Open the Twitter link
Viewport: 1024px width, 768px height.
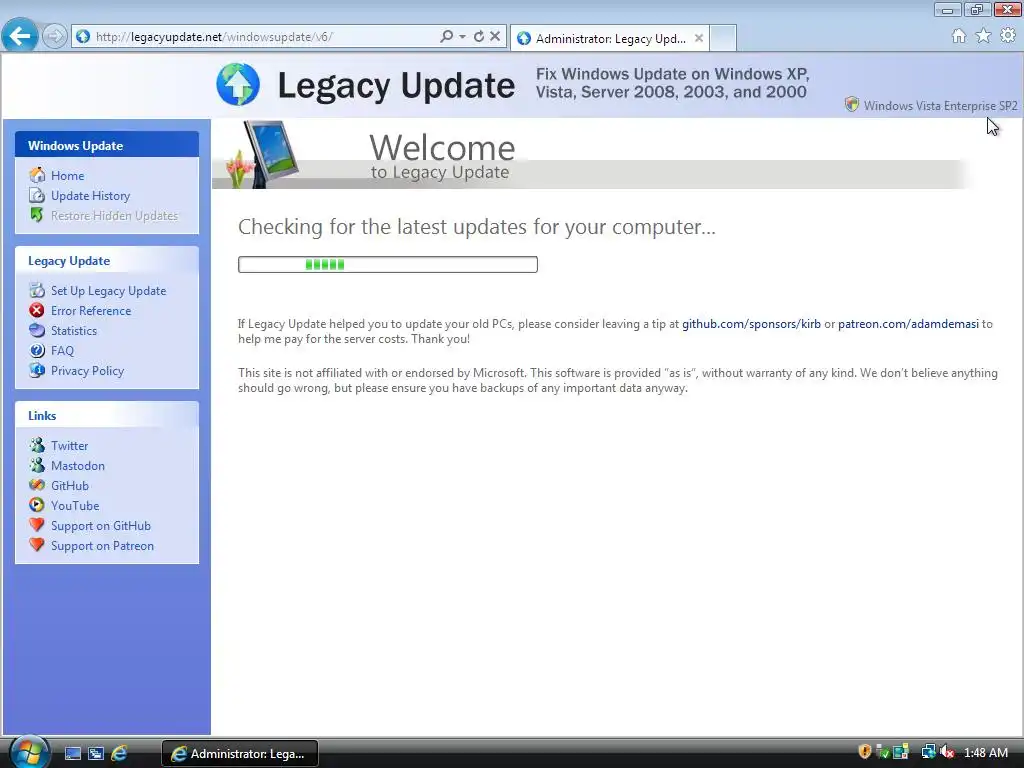point(69,445)
